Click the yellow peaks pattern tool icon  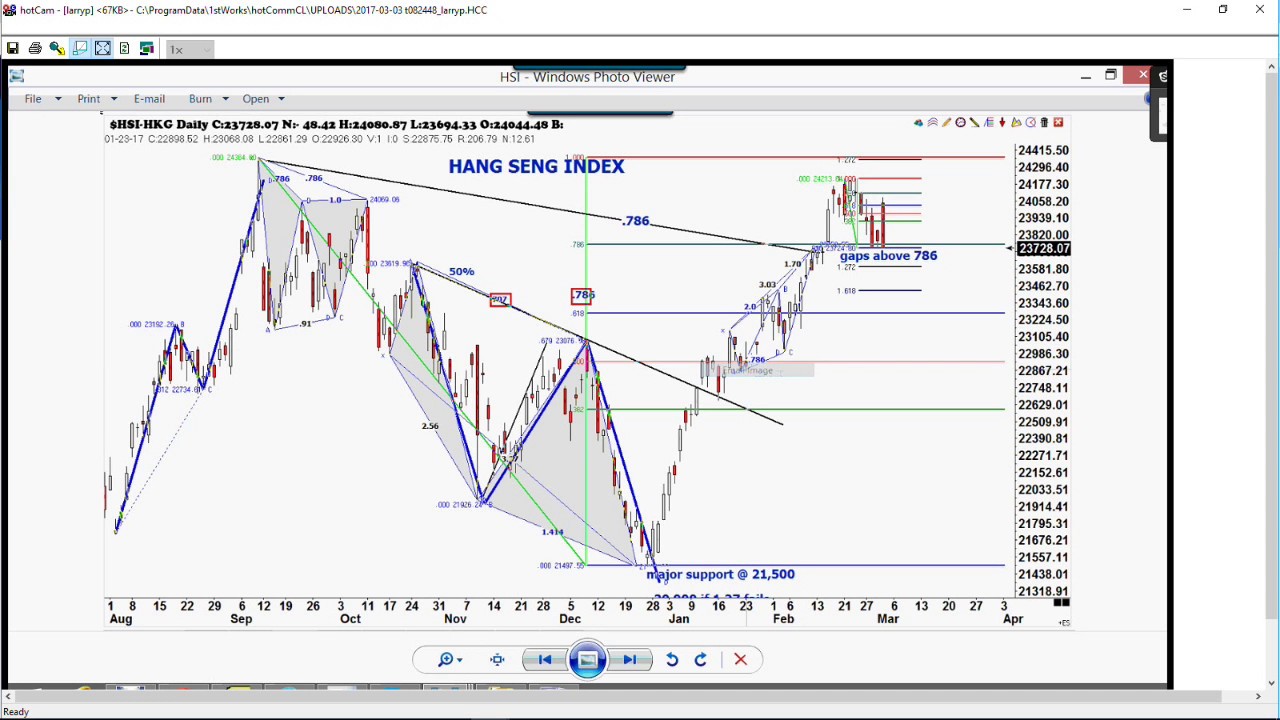click(1016, 123)
